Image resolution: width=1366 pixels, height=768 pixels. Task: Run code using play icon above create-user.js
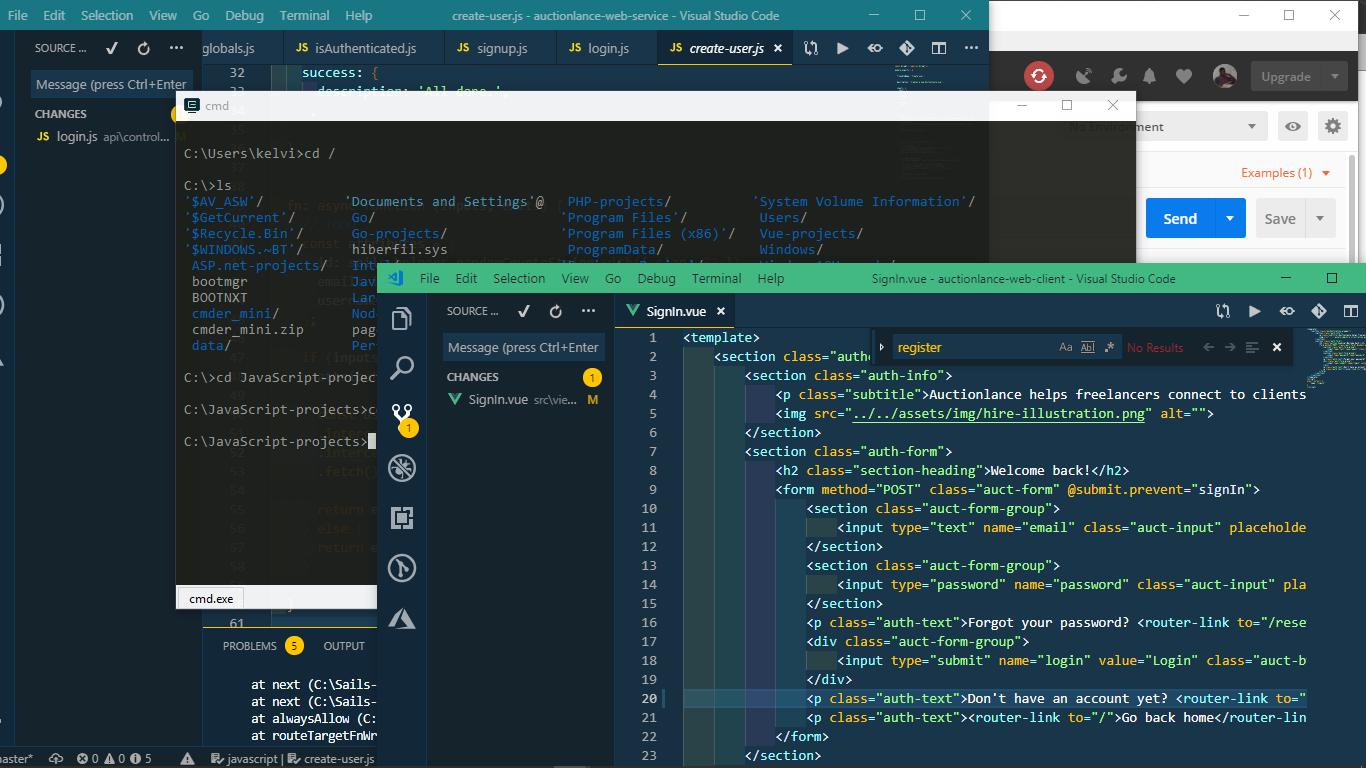pyautogui.click(x=843, y=48)
